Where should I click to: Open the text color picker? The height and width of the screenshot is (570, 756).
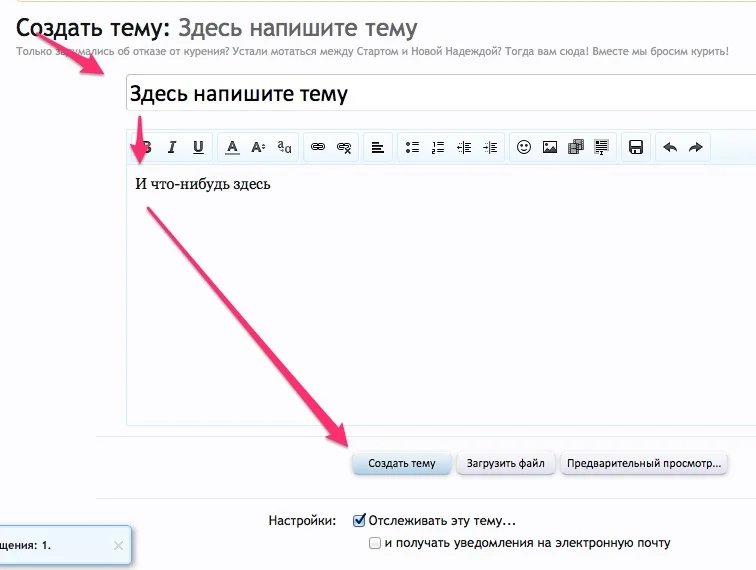(232, 147)
